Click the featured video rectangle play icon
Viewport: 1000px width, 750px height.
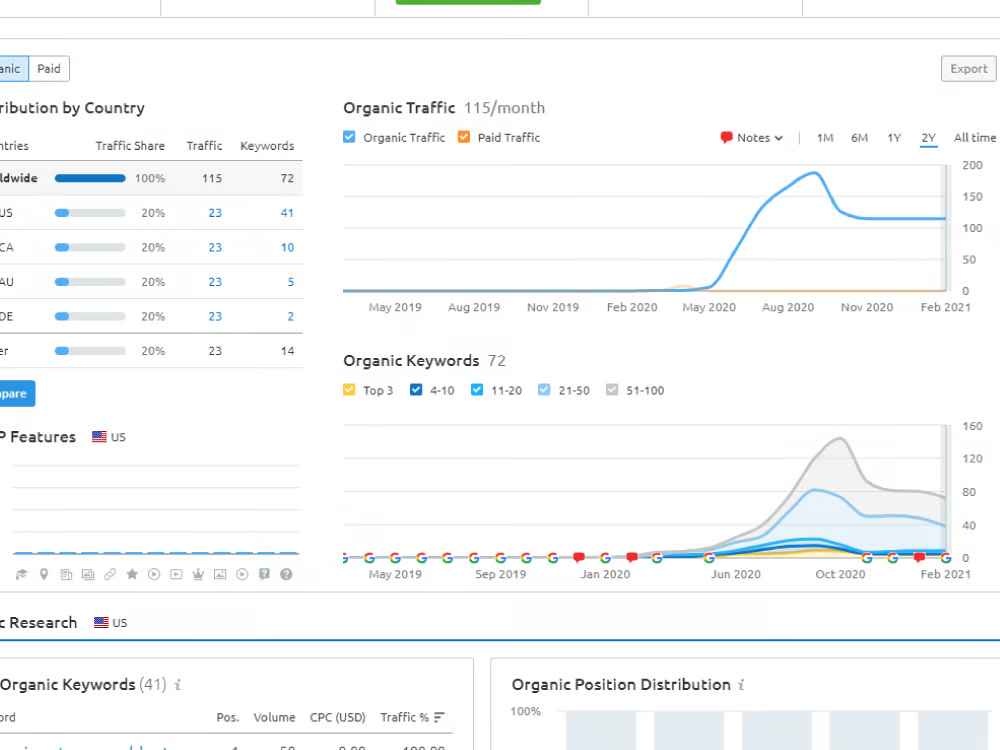coord(176,574)
